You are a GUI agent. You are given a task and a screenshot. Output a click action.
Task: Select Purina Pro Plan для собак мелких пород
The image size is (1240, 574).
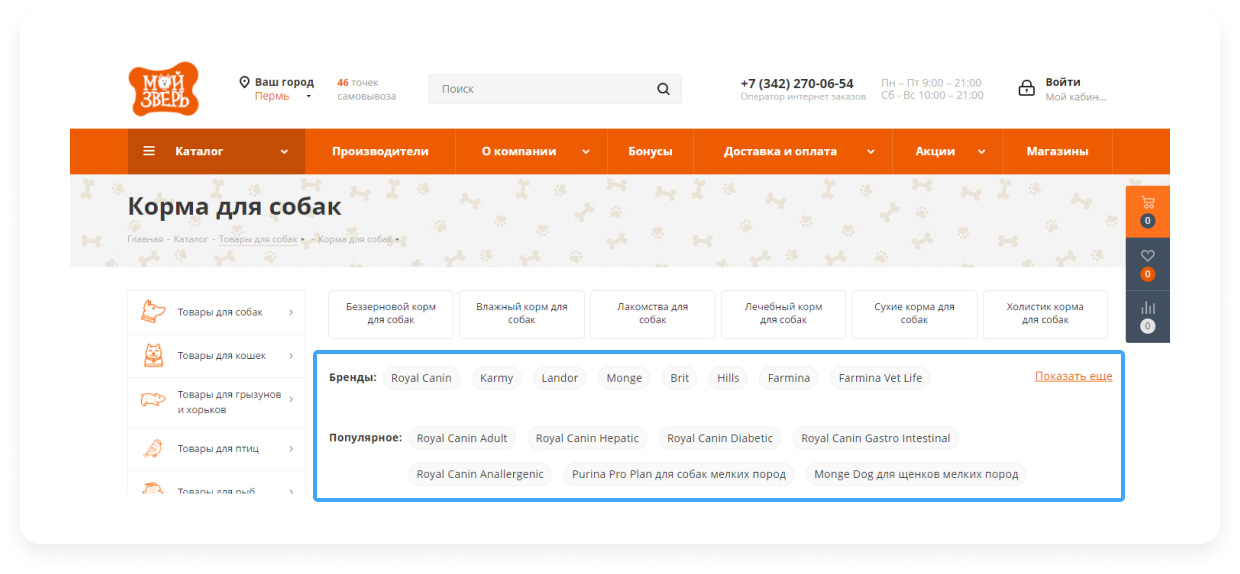(x=679, y=474)
